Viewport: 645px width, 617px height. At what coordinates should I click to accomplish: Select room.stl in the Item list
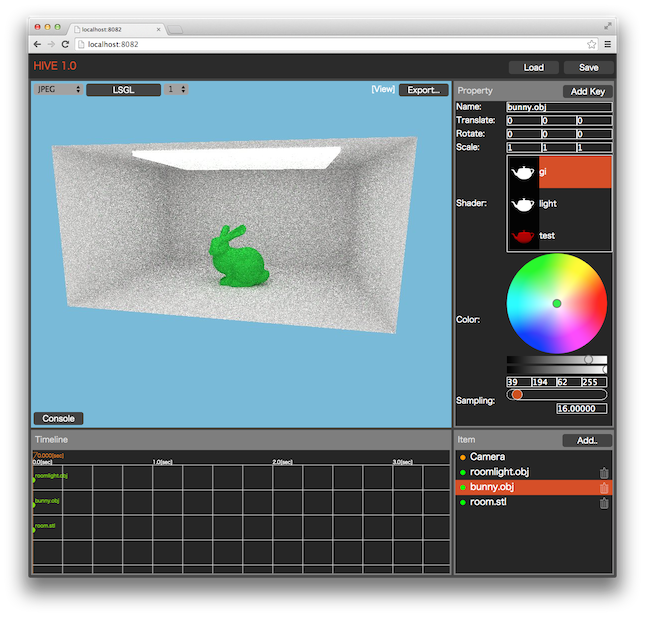click(534, 503)
